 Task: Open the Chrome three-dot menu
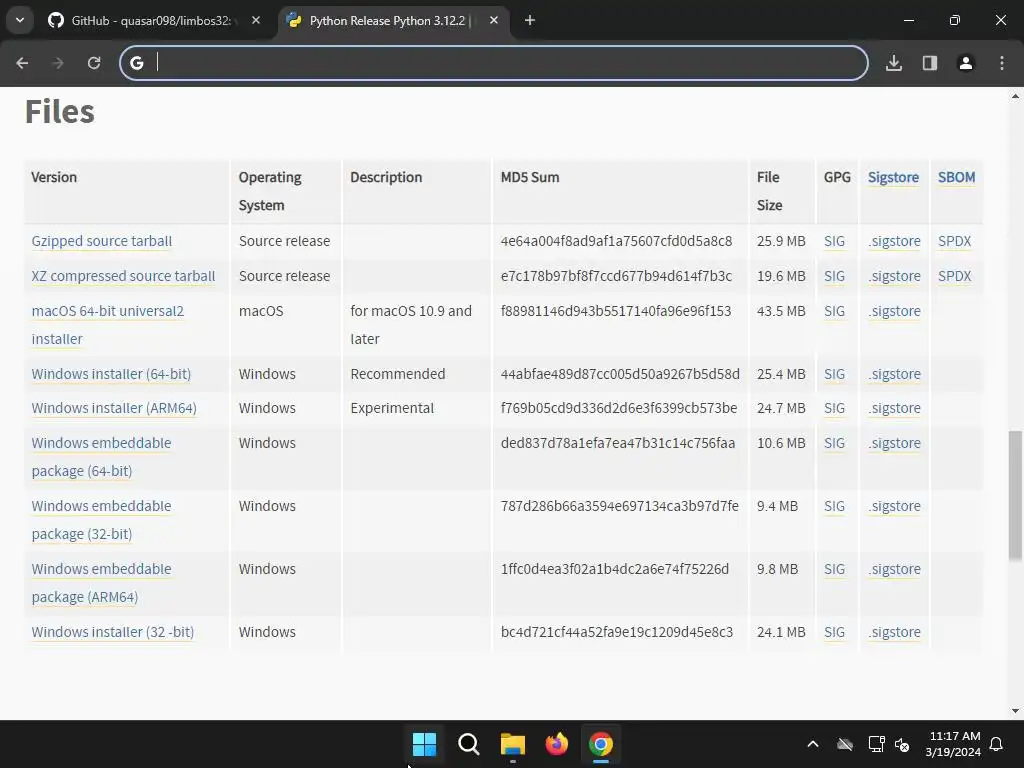coord(1002,63)
